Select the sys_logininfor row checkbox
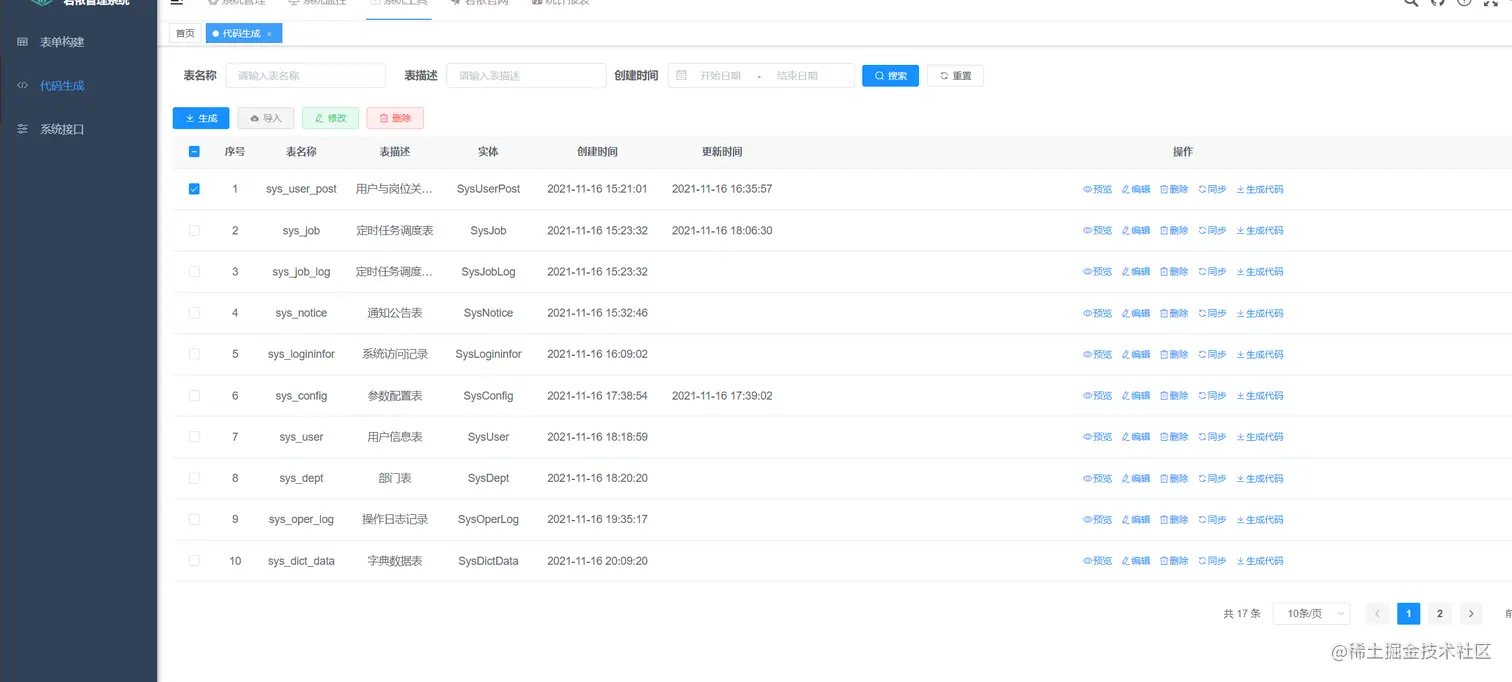The height and width of the screenshot is (682, 1512). tap(194, 354)
